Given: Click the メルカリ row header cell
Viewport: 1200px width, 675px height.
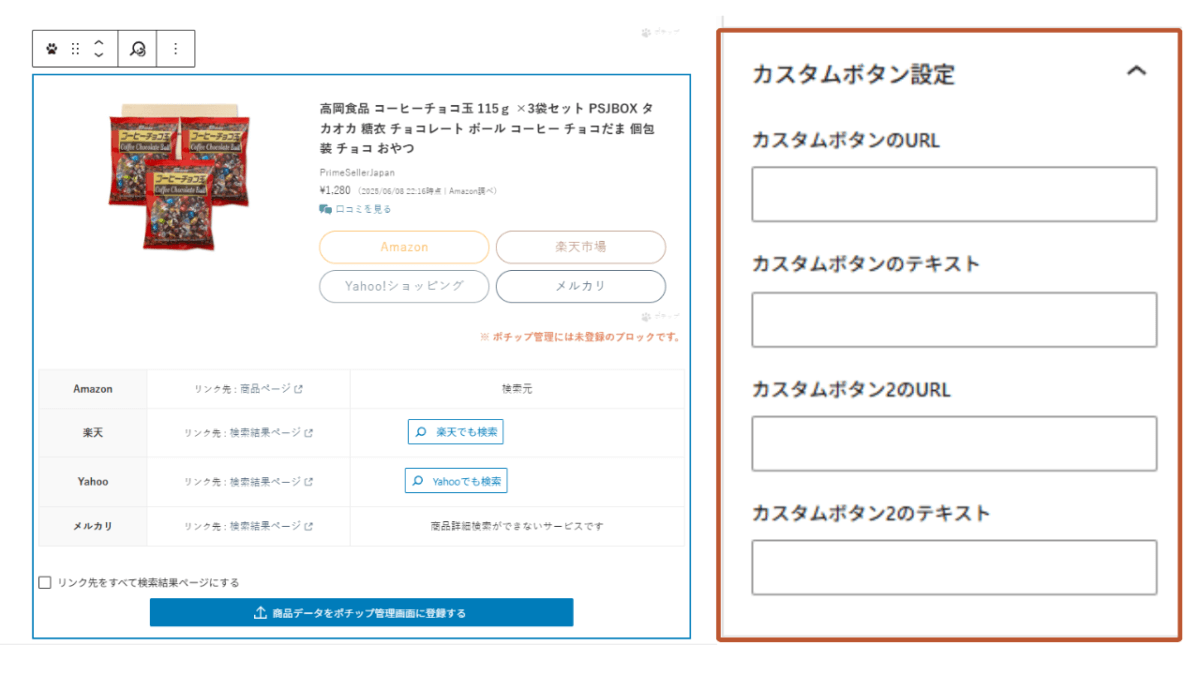Looking at the screenshot, I should pyautogui.click(x=93, y=526).
